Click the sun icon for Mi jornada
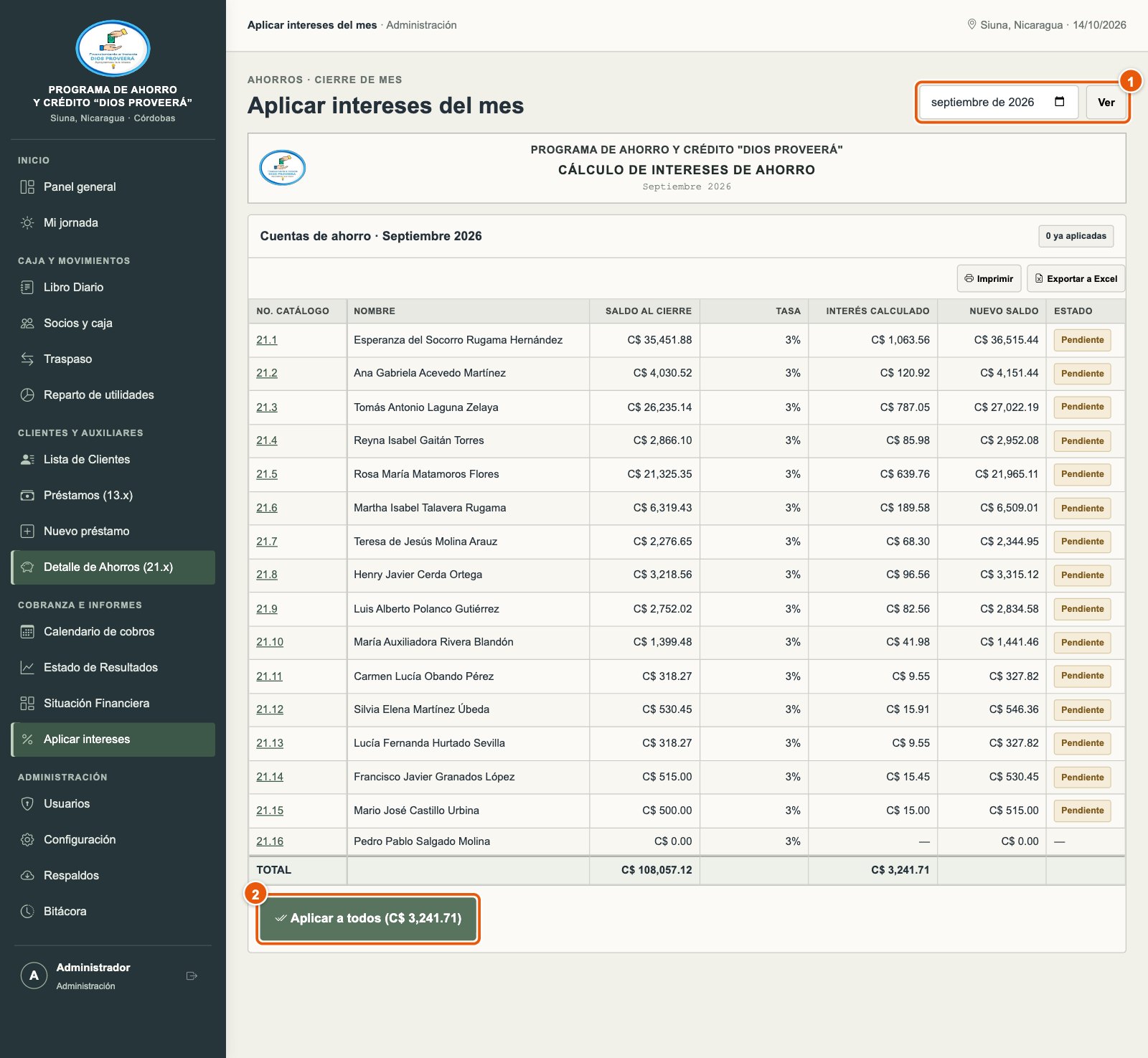 27,223
